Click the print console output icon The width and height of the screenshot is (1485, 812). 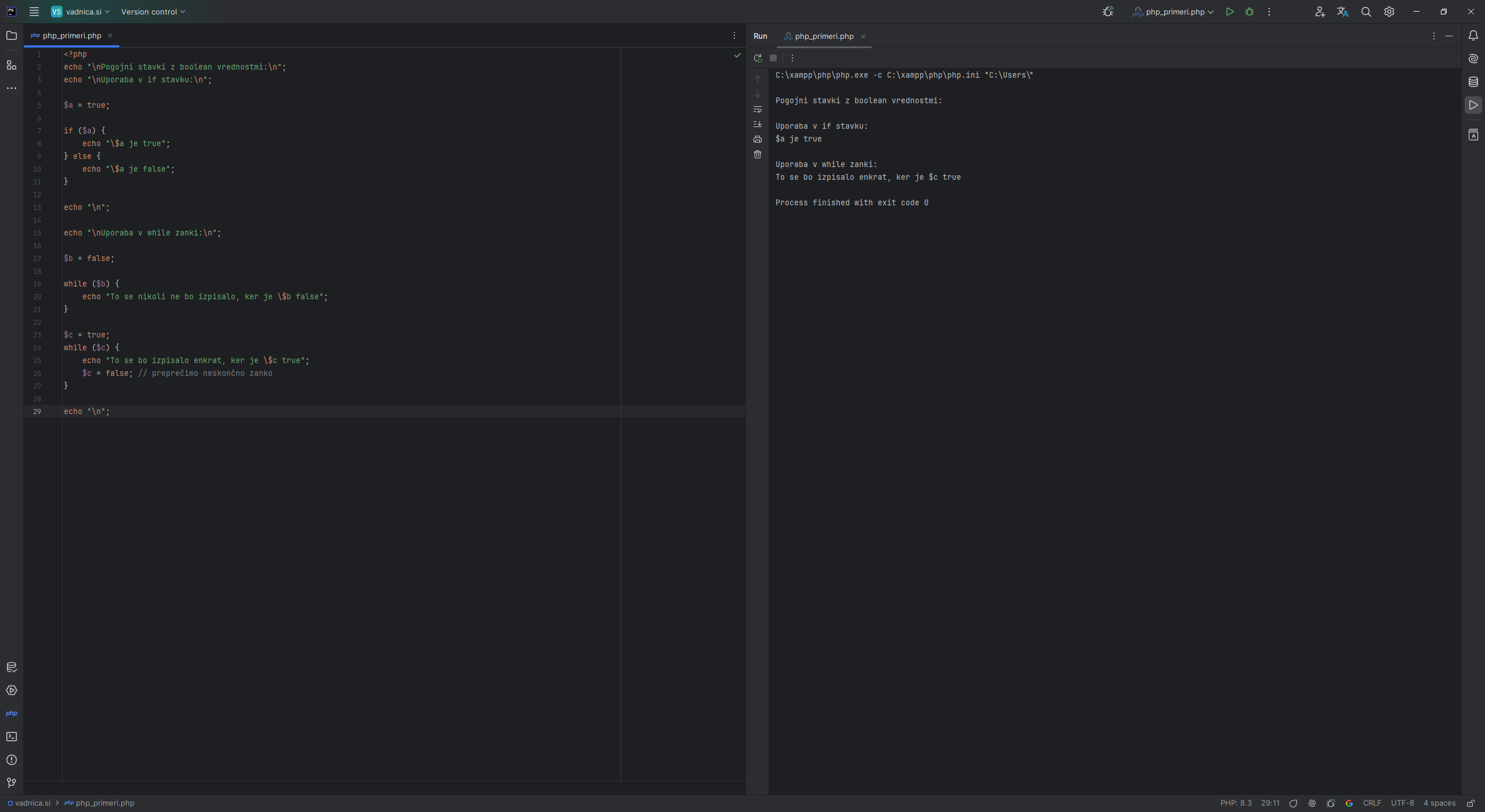click(x=758, y=139)
